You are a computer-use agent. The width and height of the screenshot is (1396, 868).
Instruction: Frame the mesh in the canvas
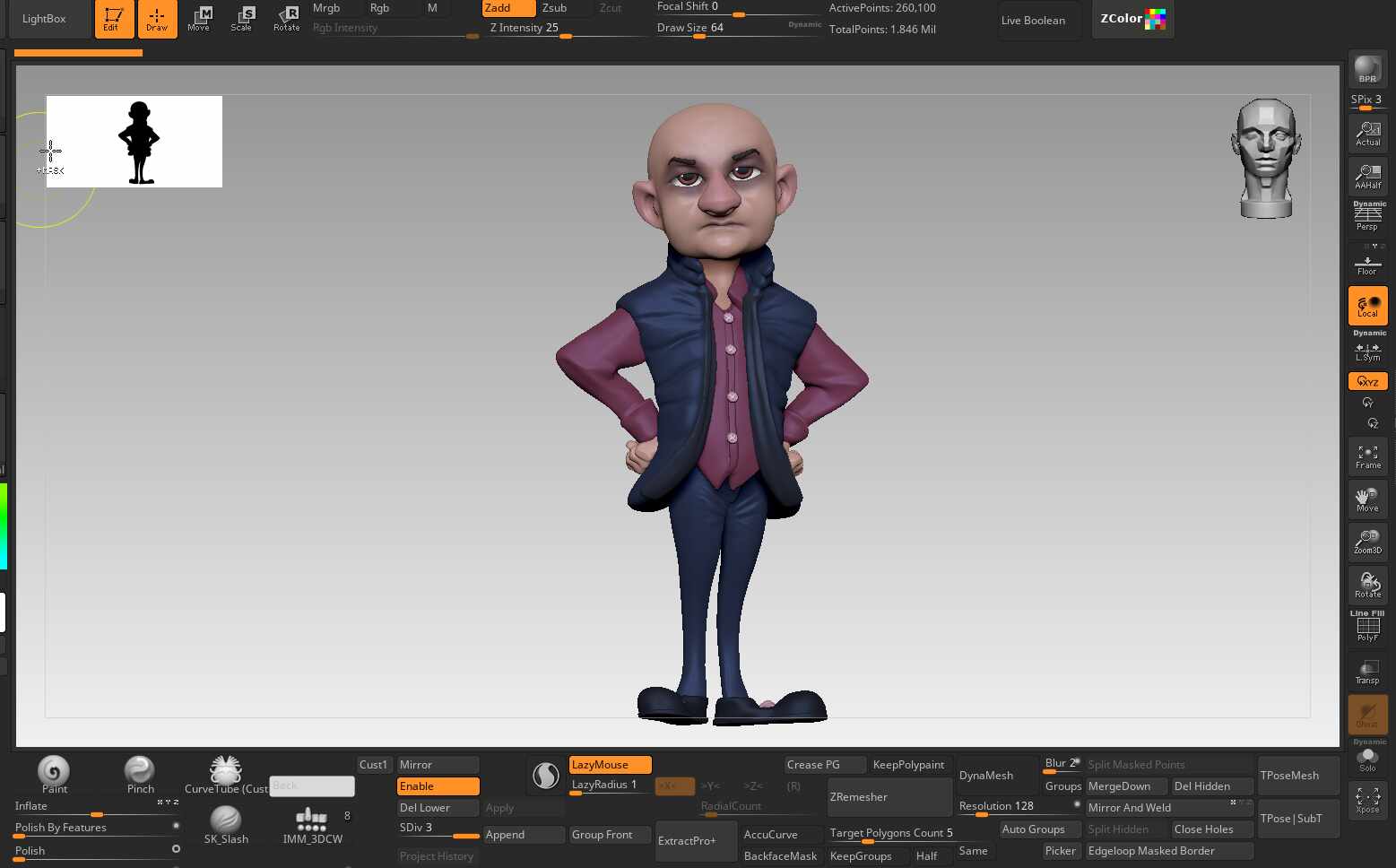[1368, 456]
